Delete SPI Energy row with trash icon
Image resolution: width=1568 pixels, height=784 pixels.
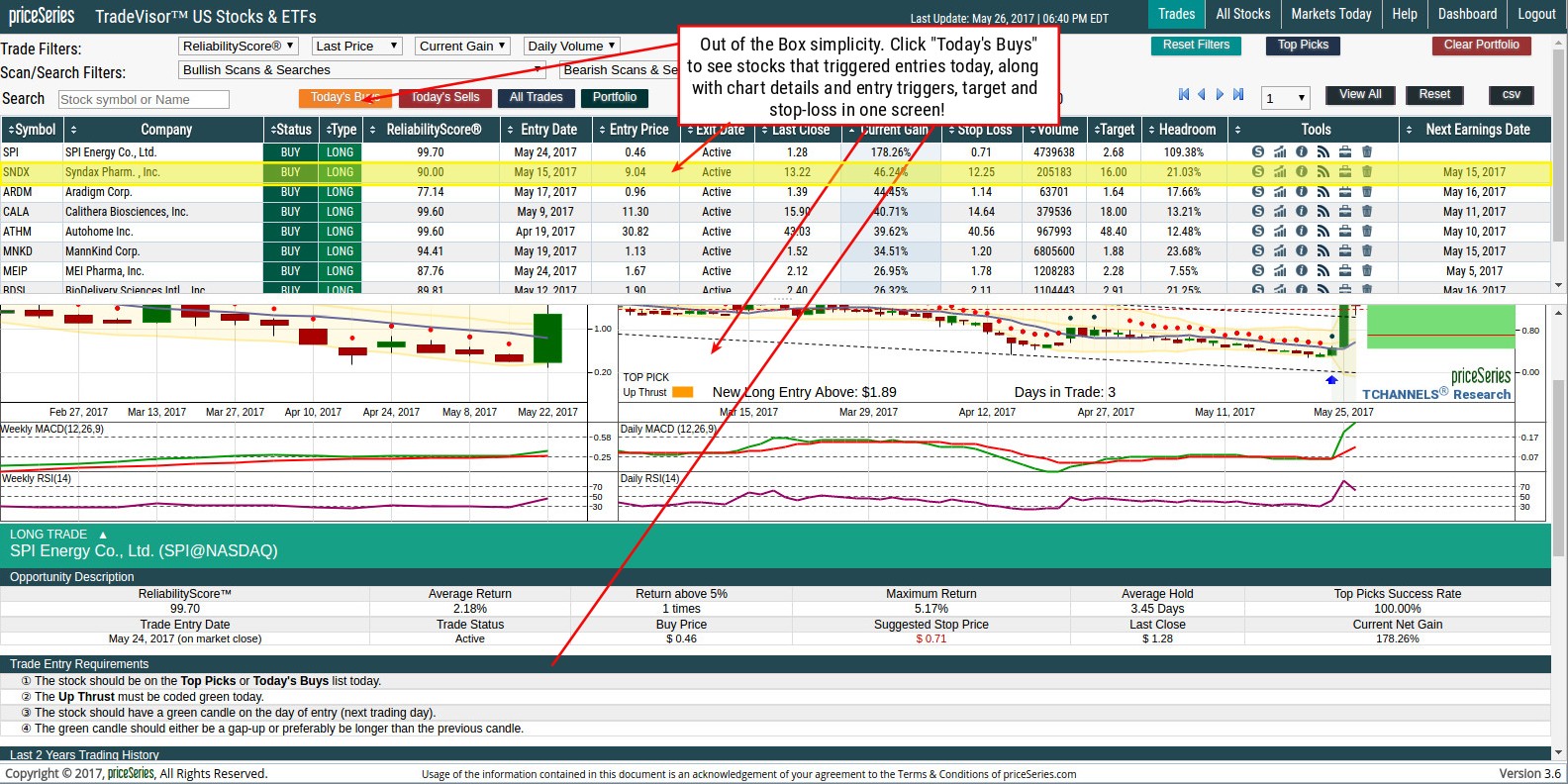click(1367, 151)
